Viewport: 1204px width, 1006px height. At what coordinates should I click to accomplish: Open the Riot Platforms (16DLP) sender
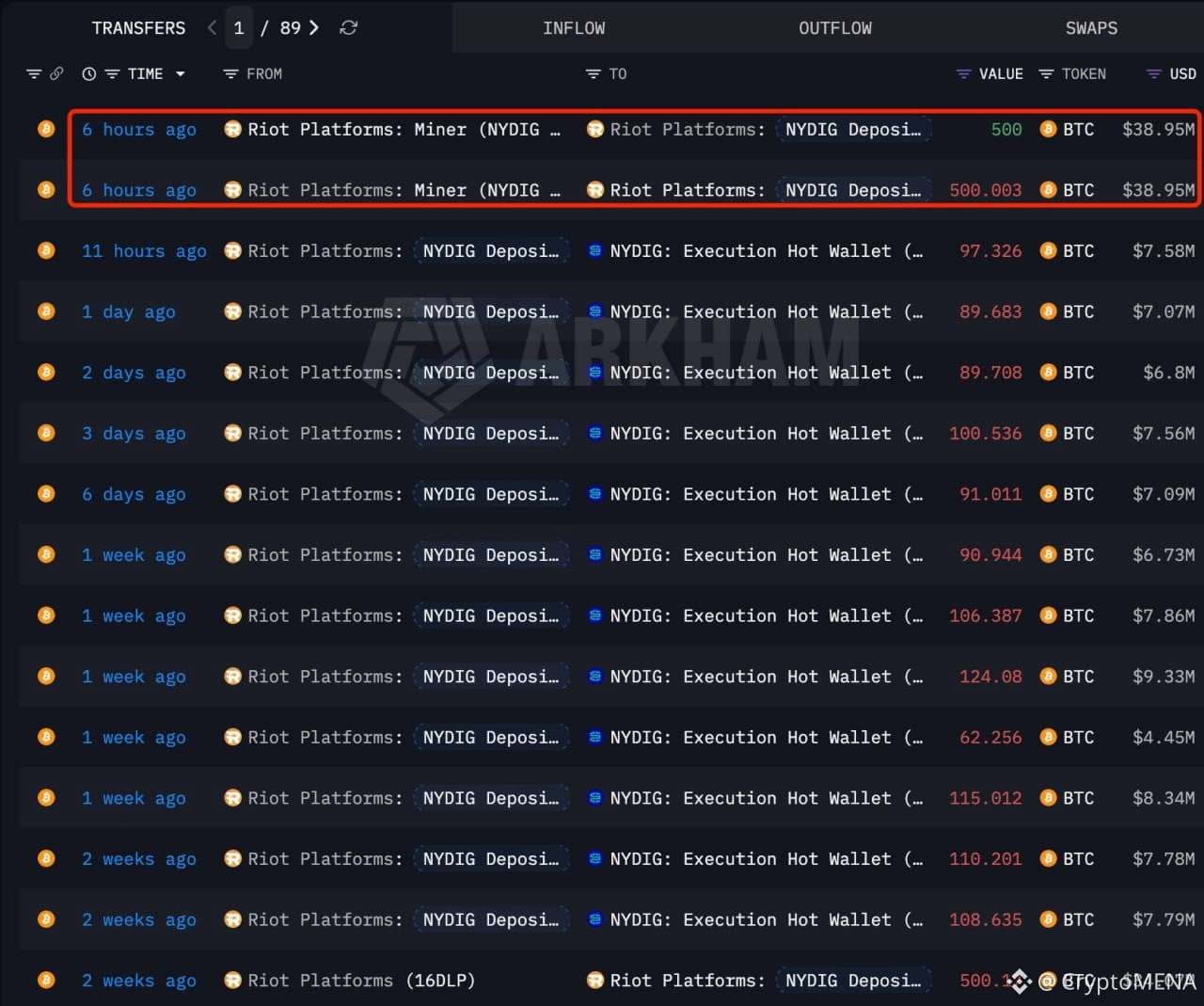[361, 980]
